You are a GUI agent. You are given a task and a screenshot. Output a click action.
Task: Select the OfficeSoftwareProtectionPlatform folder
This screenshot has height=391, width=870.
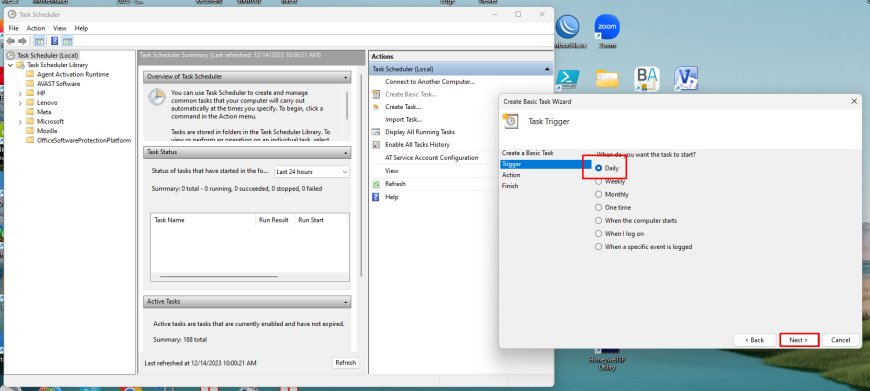(x=84, y=140)
